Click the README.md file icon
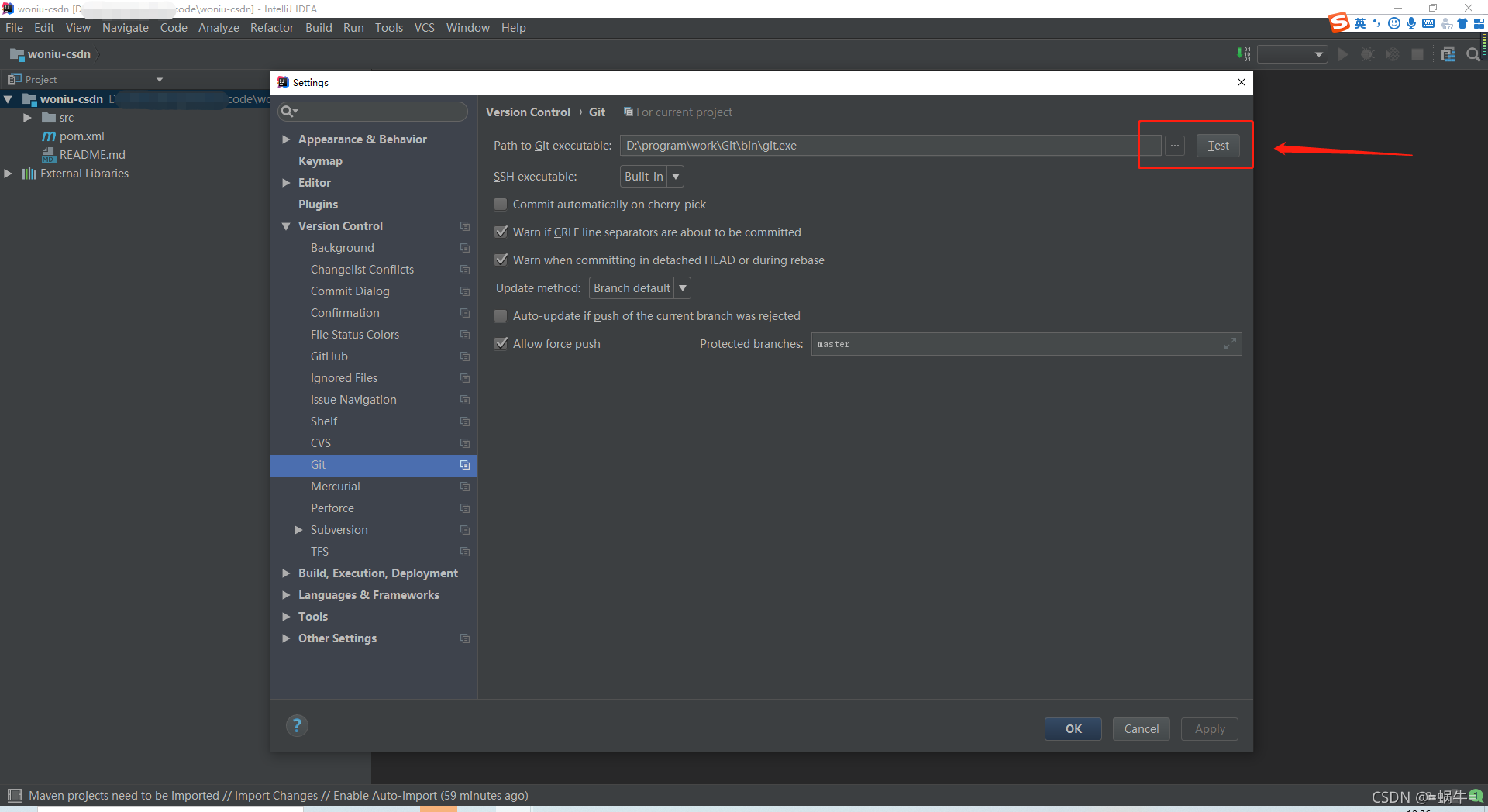Image resolution: width=1488 pixels, height=812 pixels. pyautogui.click(x=49, y=155)
